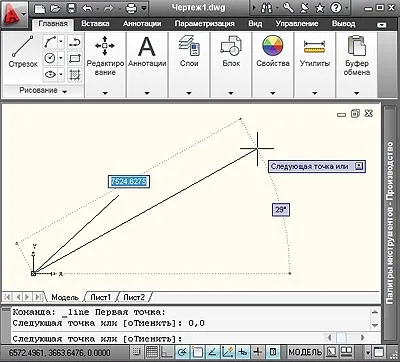Screen dimensions: 400x362
Task: Open the arc tool dropdown arrow
Action: click(61, 42)
